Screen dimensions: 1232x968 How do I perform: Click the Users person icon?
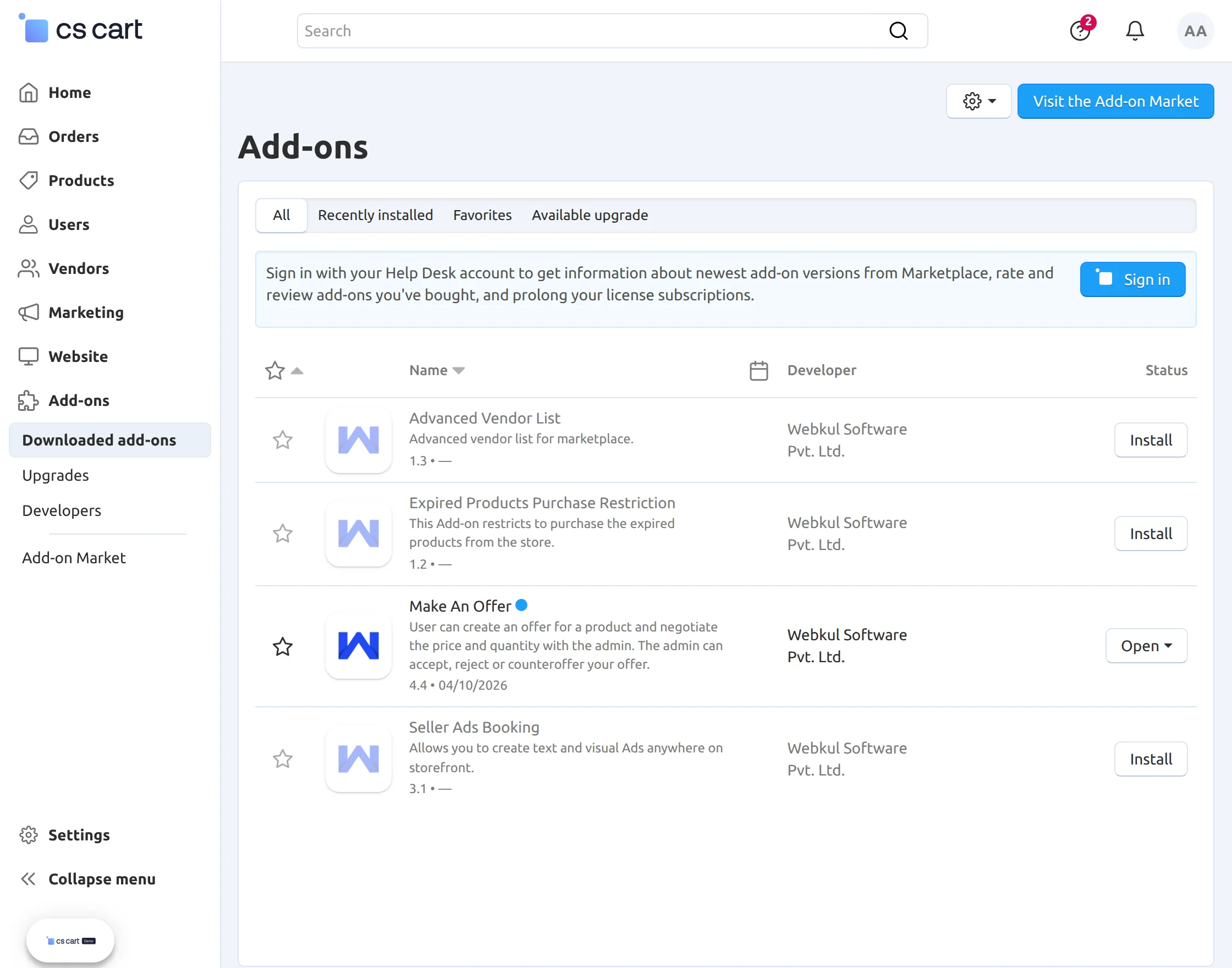tap(29, 224)
